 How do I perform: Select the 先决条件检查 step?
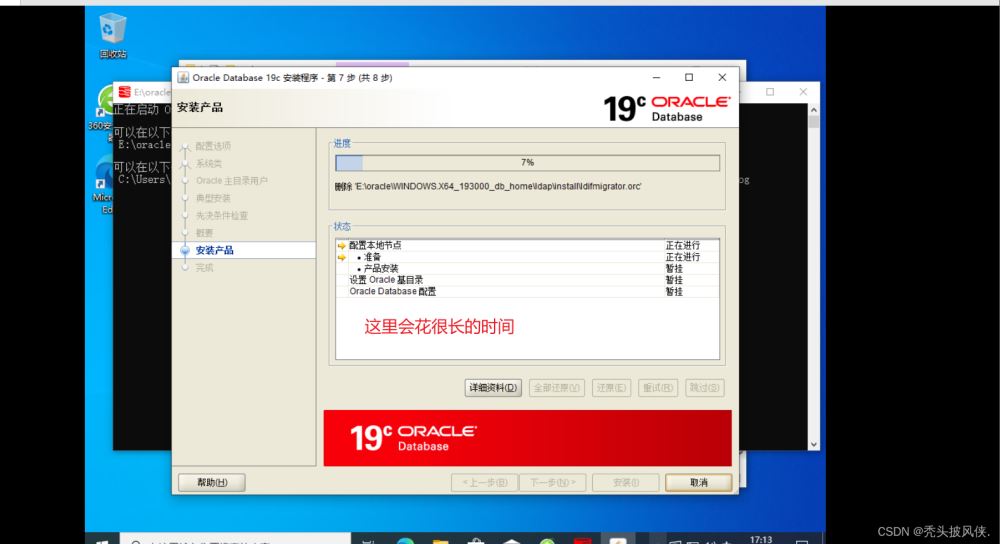coord(221,216)
